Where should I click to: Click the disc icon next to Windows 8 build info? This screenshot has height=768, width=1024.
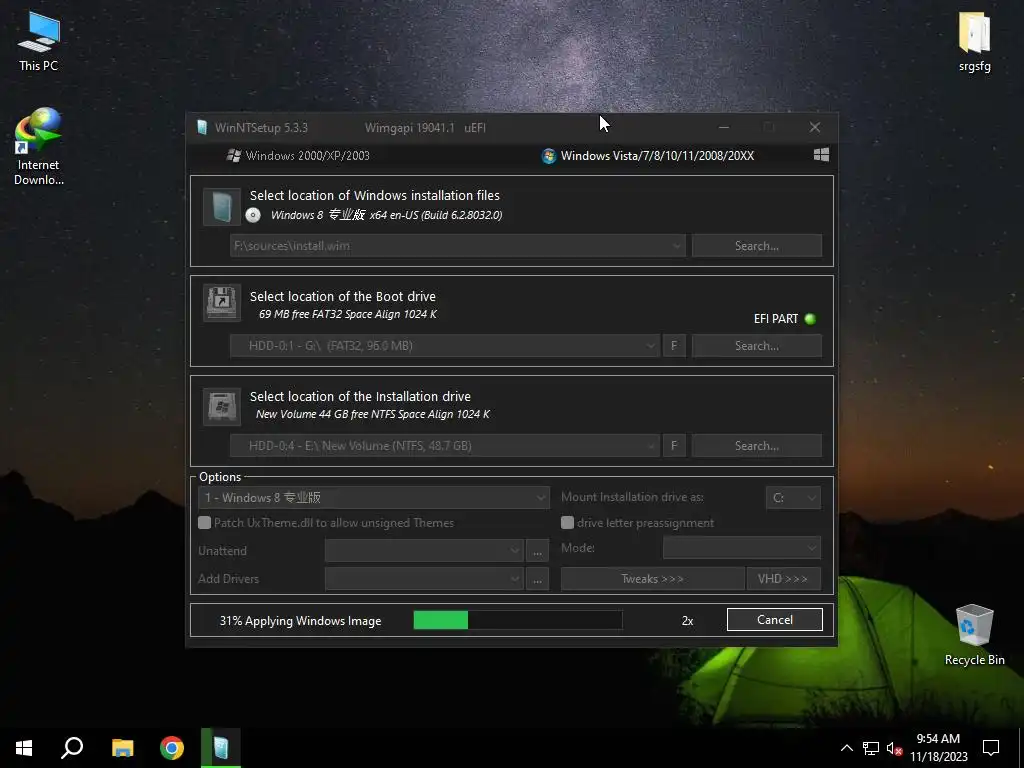253,215
